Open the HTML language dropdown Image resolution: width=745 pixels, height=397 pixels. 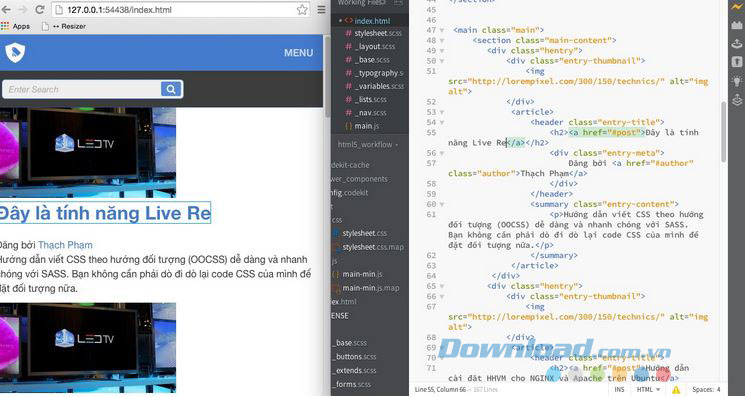point(649,389)
